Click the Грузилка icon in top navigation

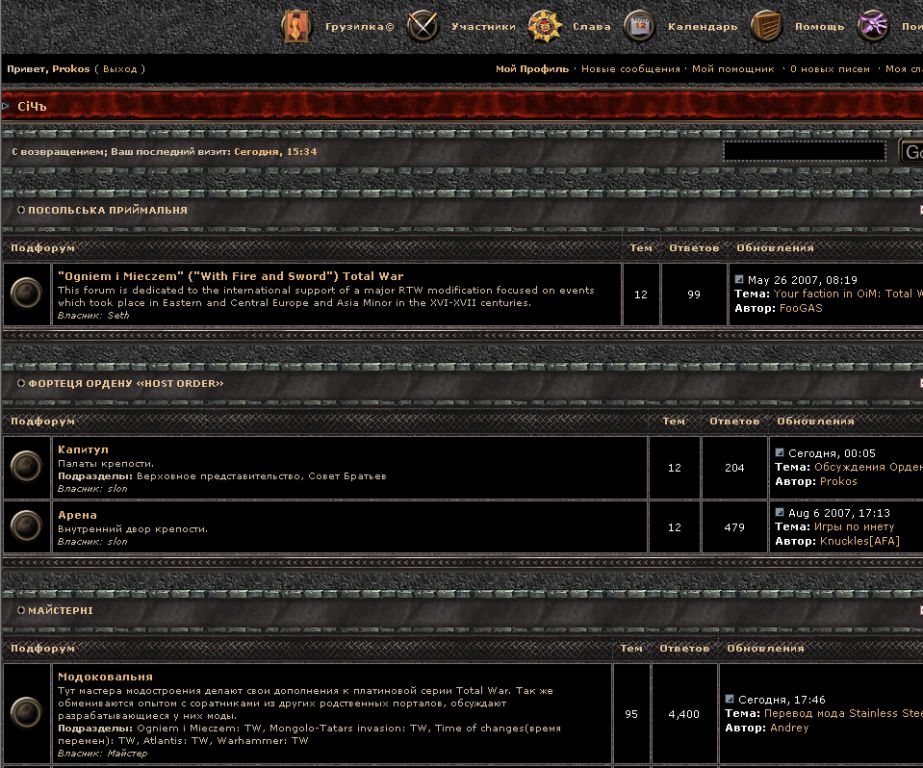[297, 26]
